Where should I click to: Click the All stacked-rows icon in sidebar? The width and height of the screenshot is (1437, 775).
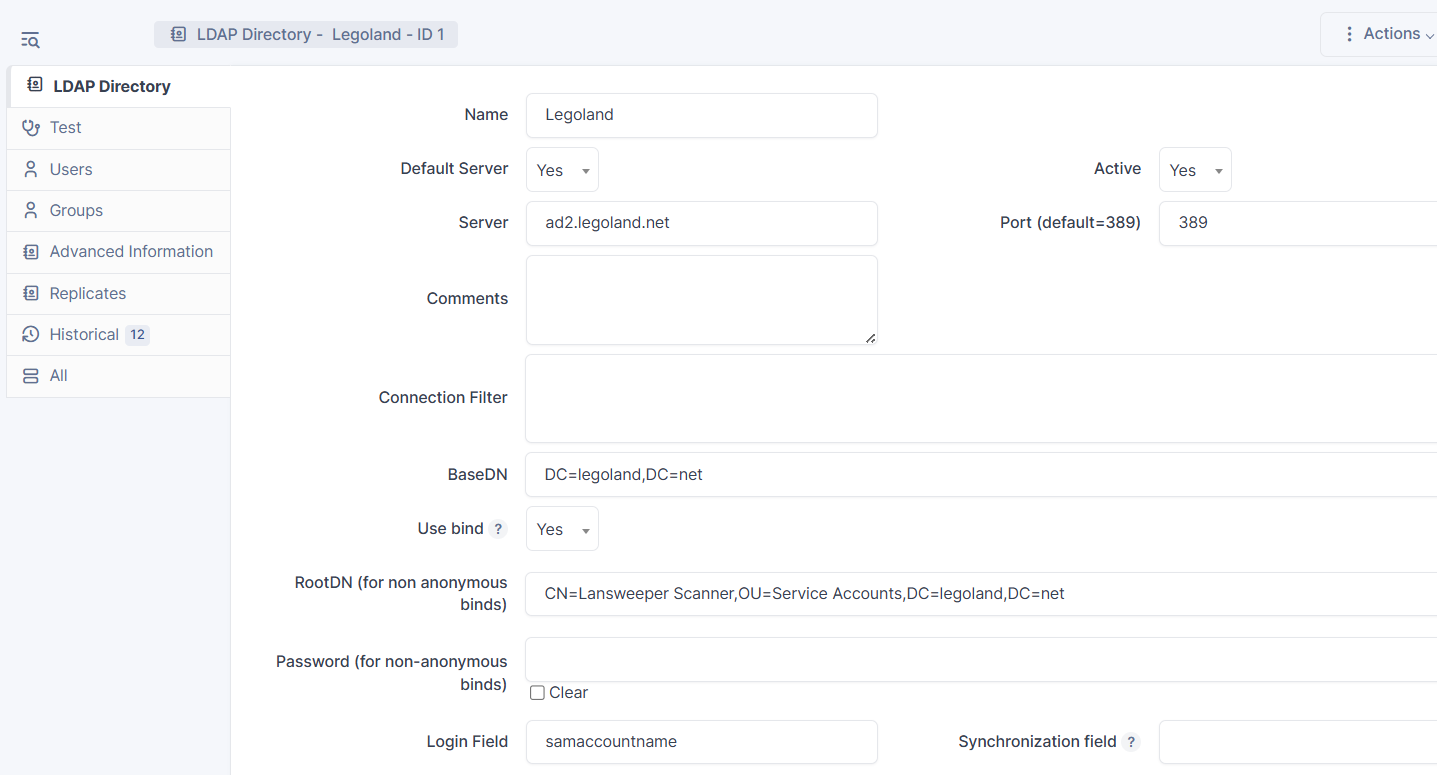tap(31, 376)
